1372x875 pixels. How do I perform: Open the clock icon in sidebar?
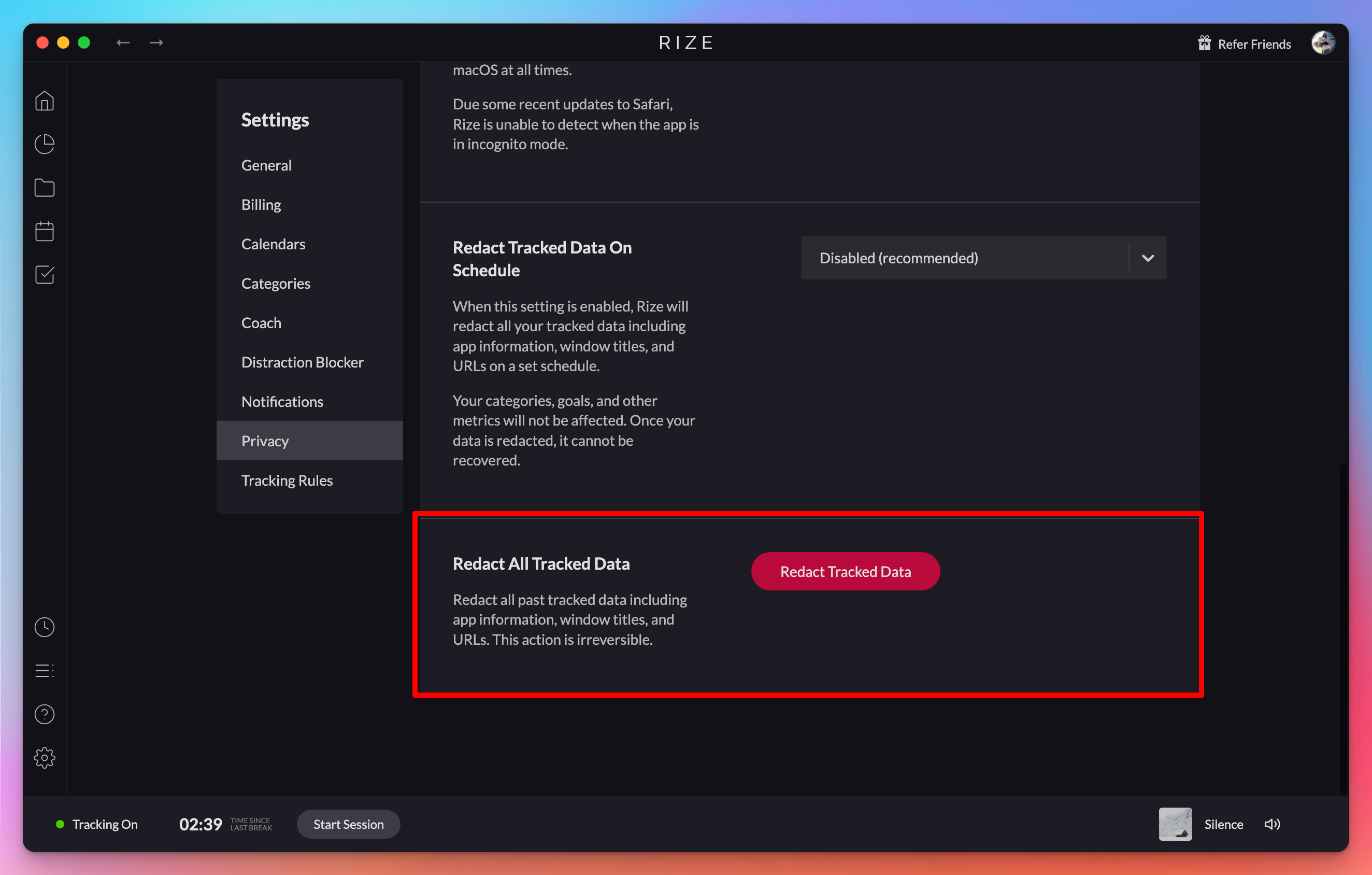click(x=45, y=627)
